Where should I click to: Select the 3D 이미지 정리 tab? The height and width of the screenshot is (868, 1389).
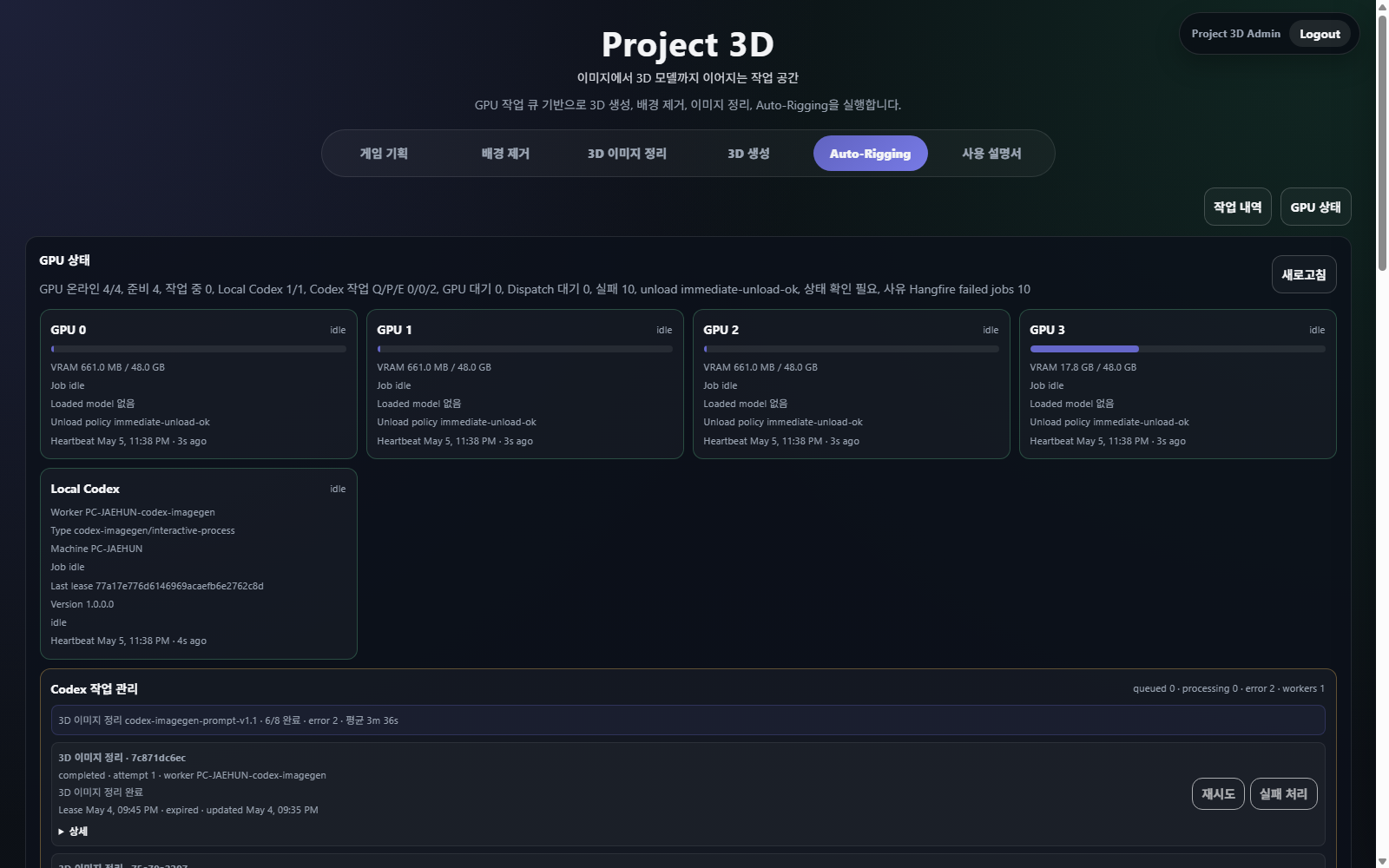click(x=627, y=154)
